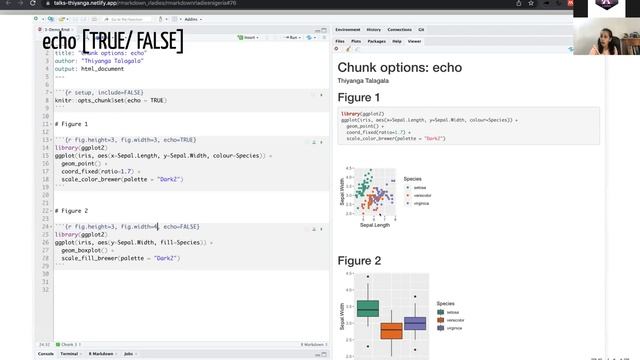The width and height of the screenshot is (640, 360).
Task: Click 'include=FALSE' in setup chunk header
Action: point(120,93)
